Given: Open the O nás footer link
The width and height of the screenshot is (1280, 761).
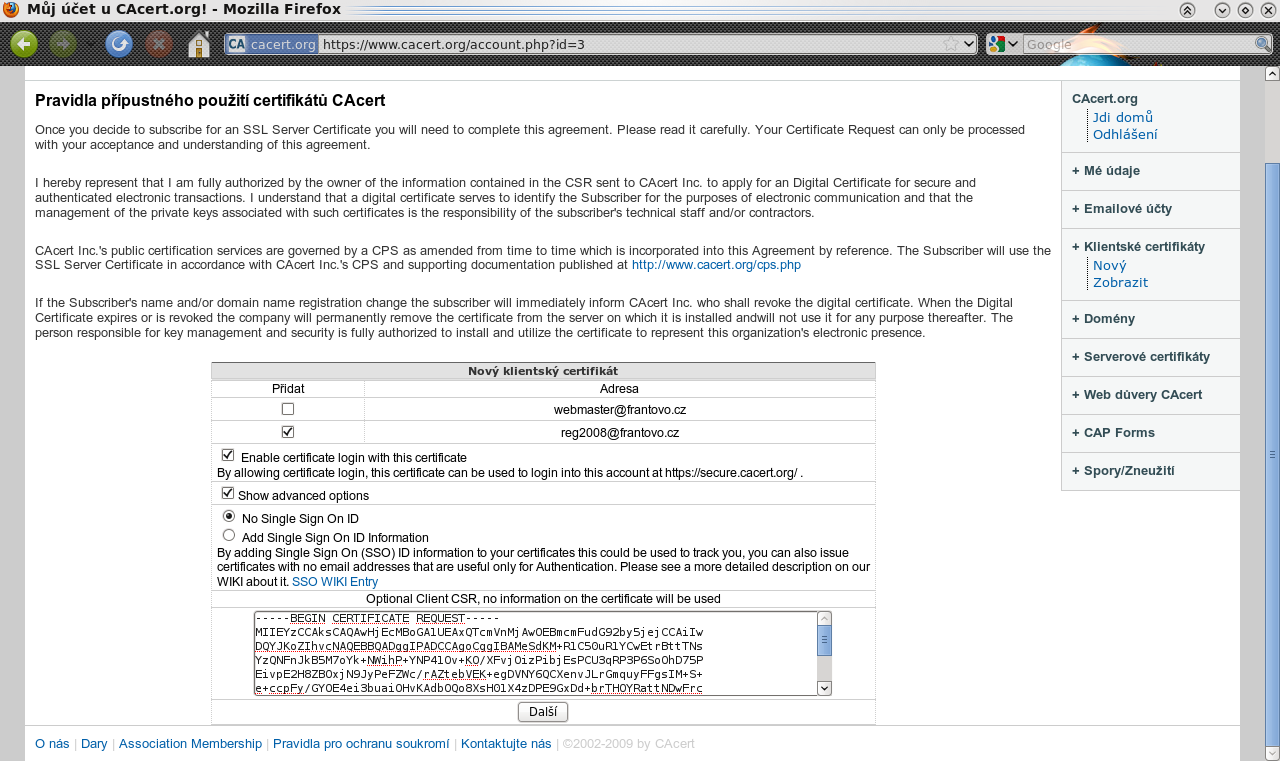Looking at the screenshot, I should click(52, 743).
